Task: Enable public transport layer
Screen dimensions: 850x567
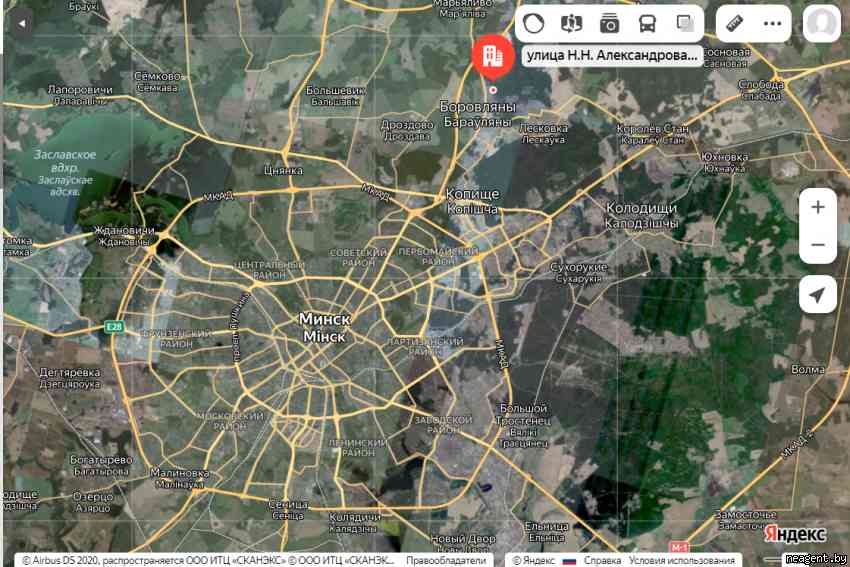Action: pyautogui.click(x=647, y=23)
